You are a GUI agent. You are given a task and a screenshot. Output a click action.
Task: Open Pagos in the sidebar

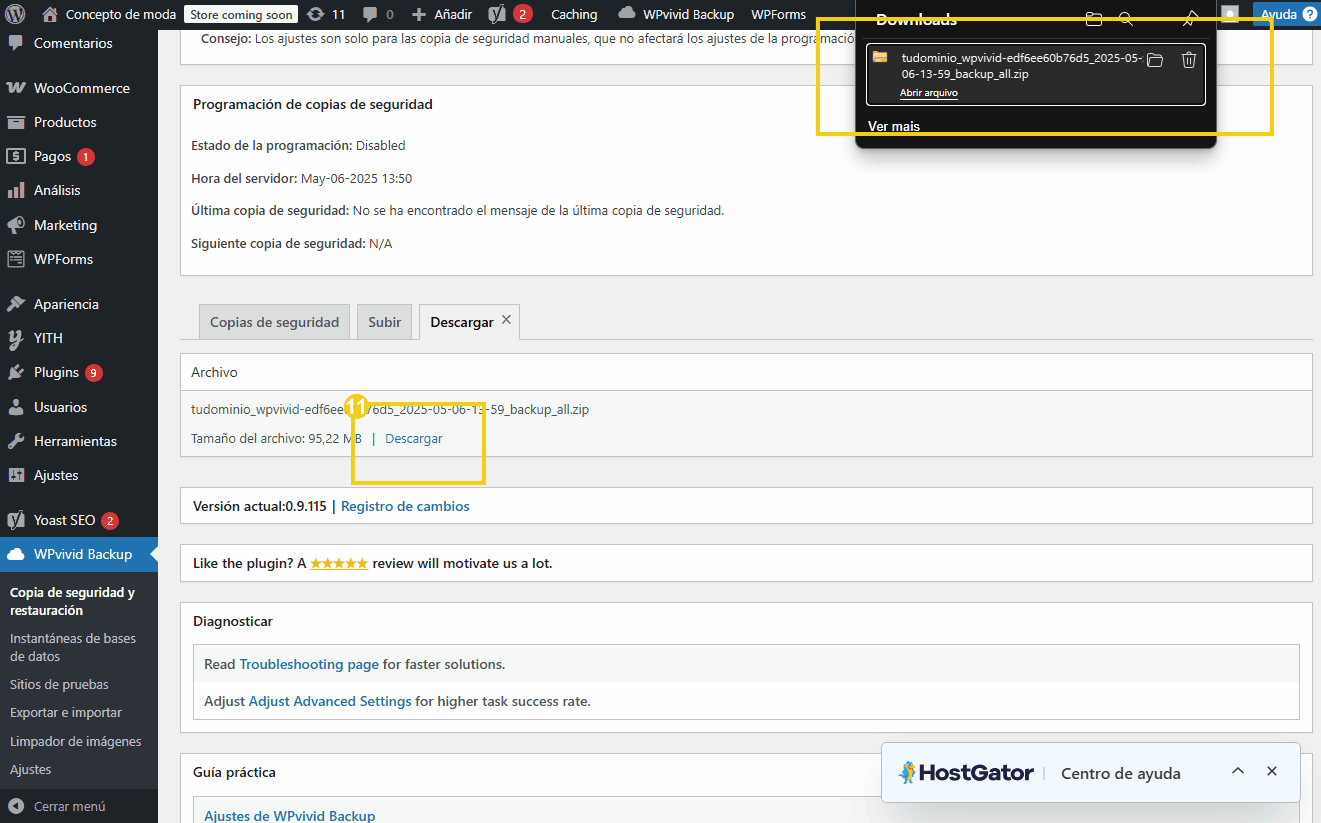tap(79, 156)
